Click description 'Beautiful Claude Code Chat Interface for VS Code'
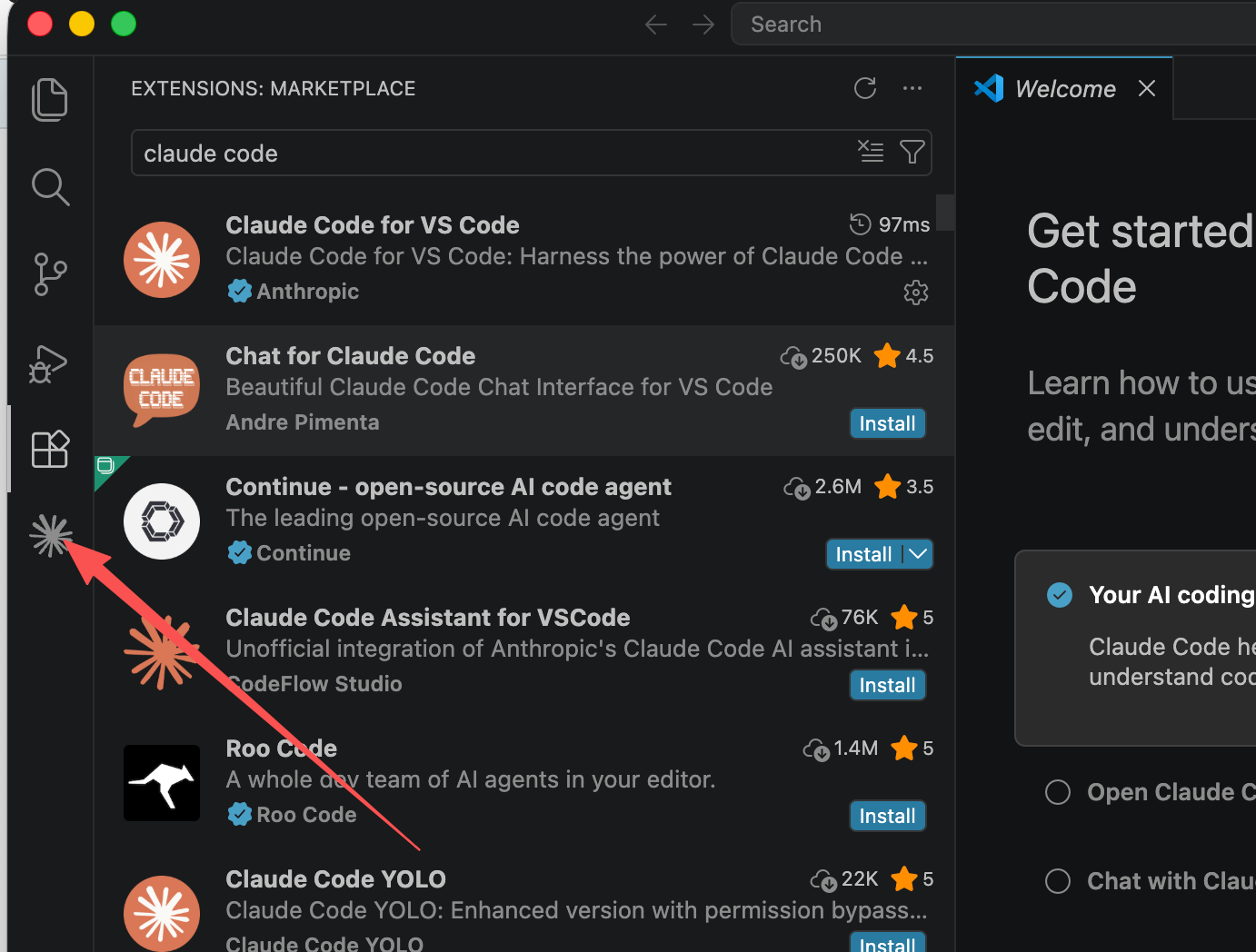The height and width of the screenshot is (952, 1256). tap(499, 387)
